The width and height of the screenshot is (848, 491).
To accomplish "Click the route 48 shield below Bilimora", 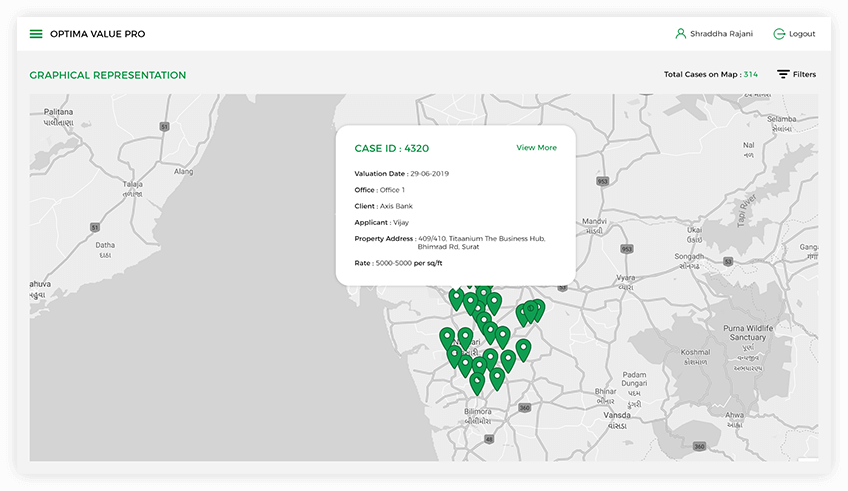I will pyautogui.click(x=487, y=439).
